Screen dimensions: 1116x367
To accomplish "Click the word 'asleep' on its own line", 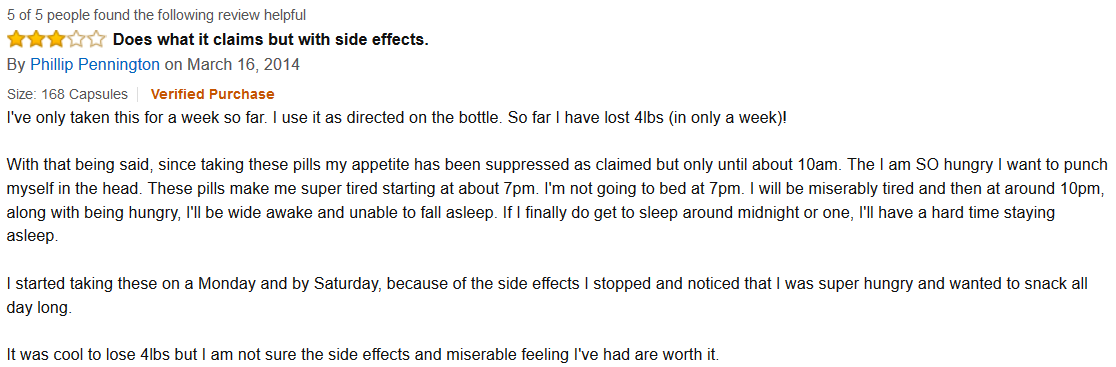I will pyautogui.click(x=30, y=237).
